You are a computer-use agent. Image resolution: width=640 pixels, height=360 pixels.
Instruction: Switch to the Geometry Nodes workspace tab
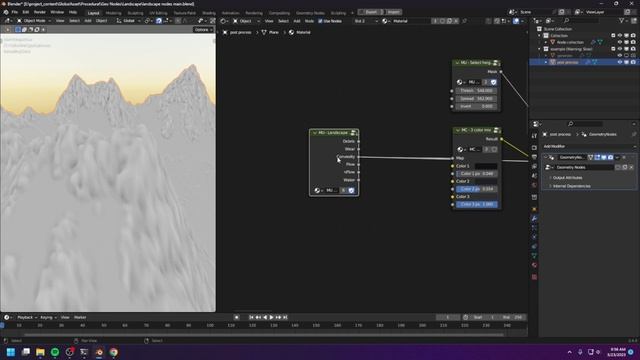310,13
